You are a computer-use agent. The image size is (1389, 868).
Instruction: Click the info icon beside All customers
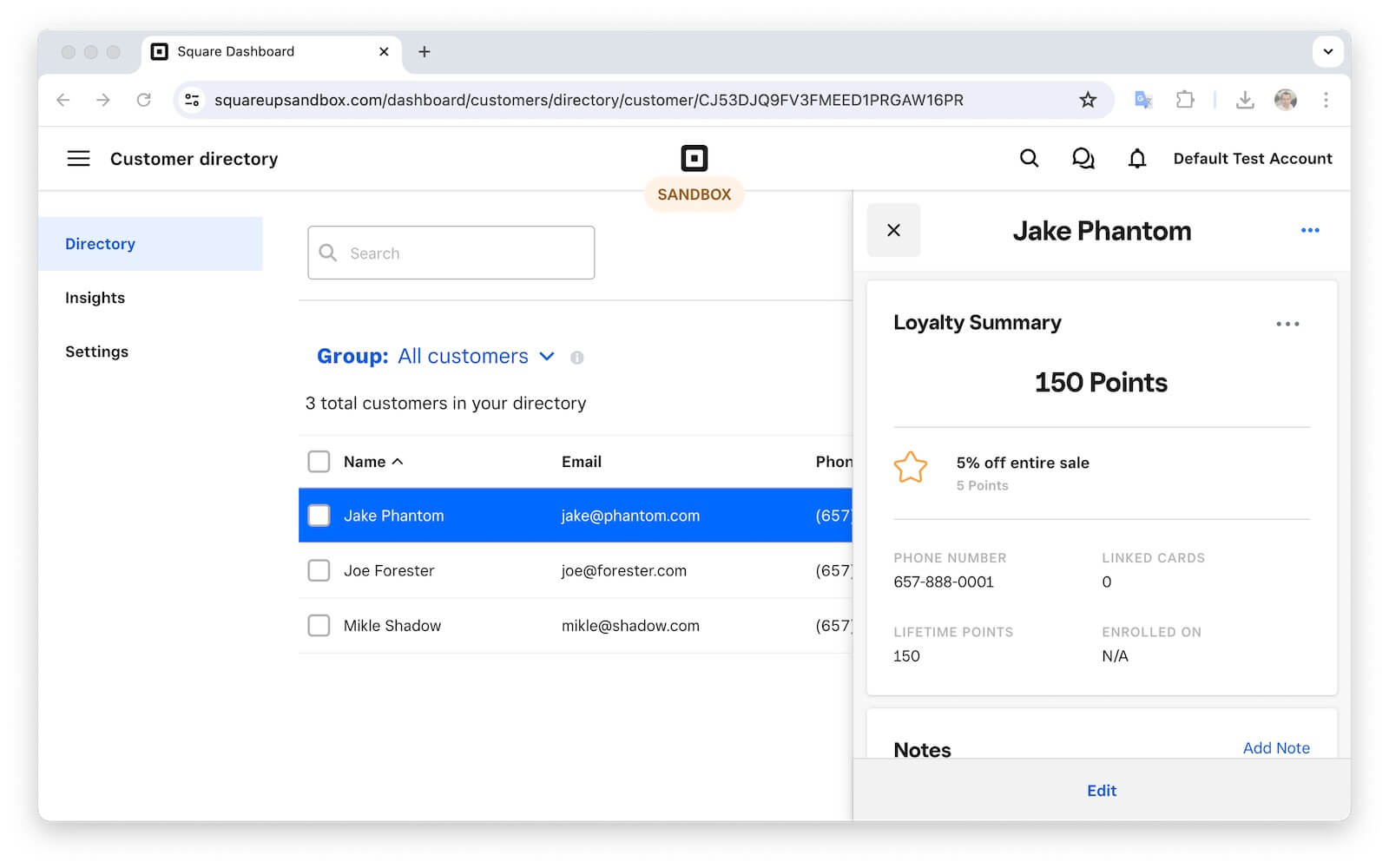(x=576, y=358)
